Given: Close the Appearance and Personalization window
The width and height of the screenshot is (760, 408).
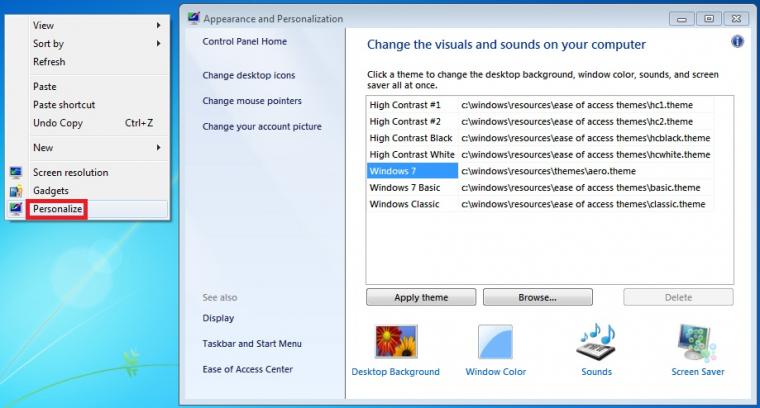Looking at the screenshot, I should pyautogui.click(x=736, y=19).
